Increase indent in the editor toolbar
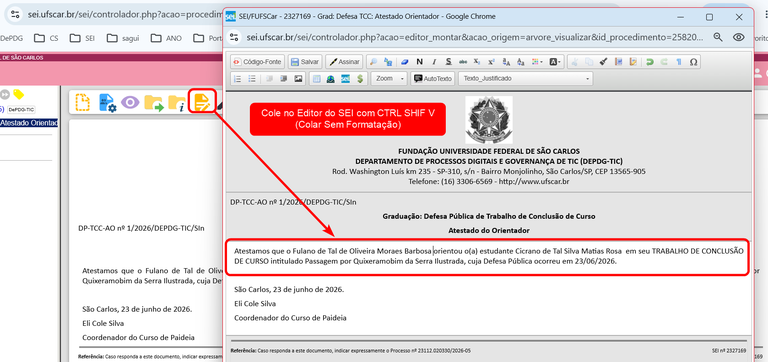 coord(284,78)
